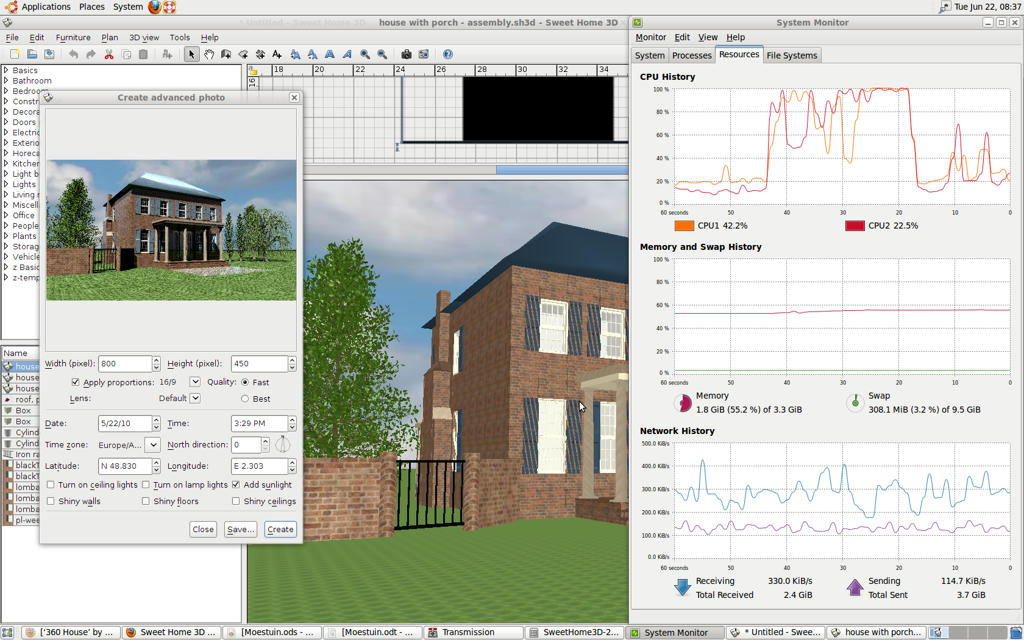Activate the Select arrow tool
The image size is (1024, 640).
[191, 54]
